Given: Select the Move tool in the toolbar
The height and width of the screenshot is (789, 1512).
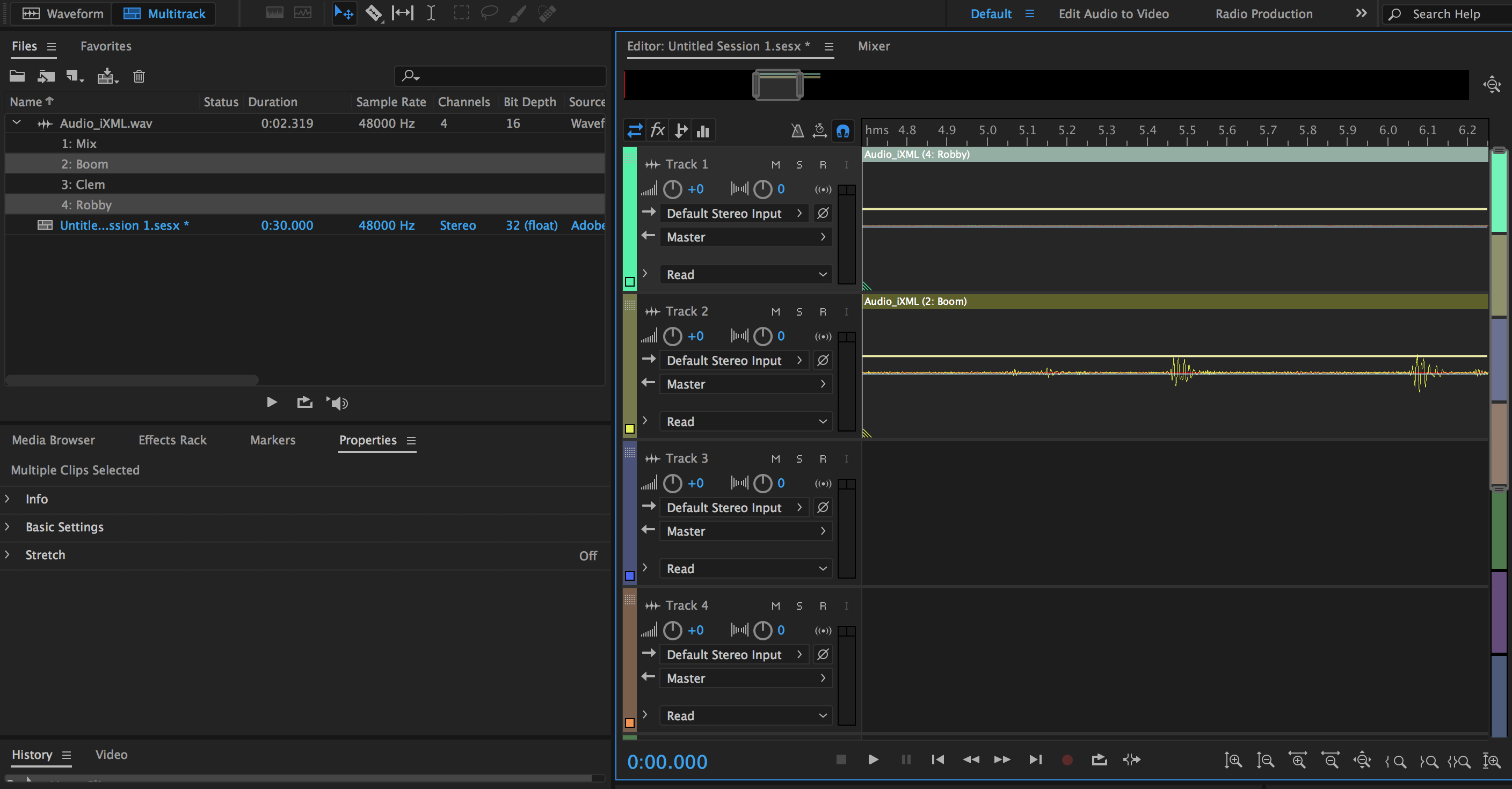Looking at the screenshot, I should [x=344, y=13].
